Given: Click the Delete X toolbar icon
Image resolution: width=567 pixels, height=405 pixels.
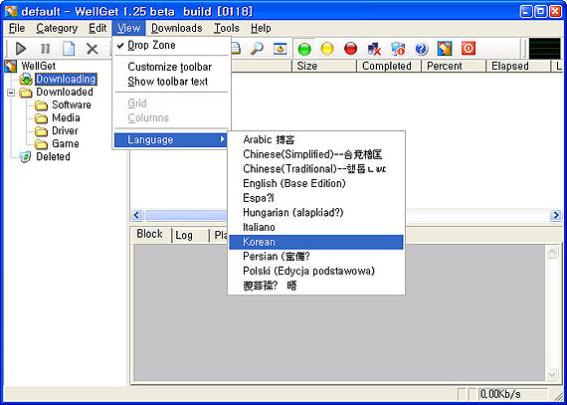Looking at the screenshot, I should 92,49.
